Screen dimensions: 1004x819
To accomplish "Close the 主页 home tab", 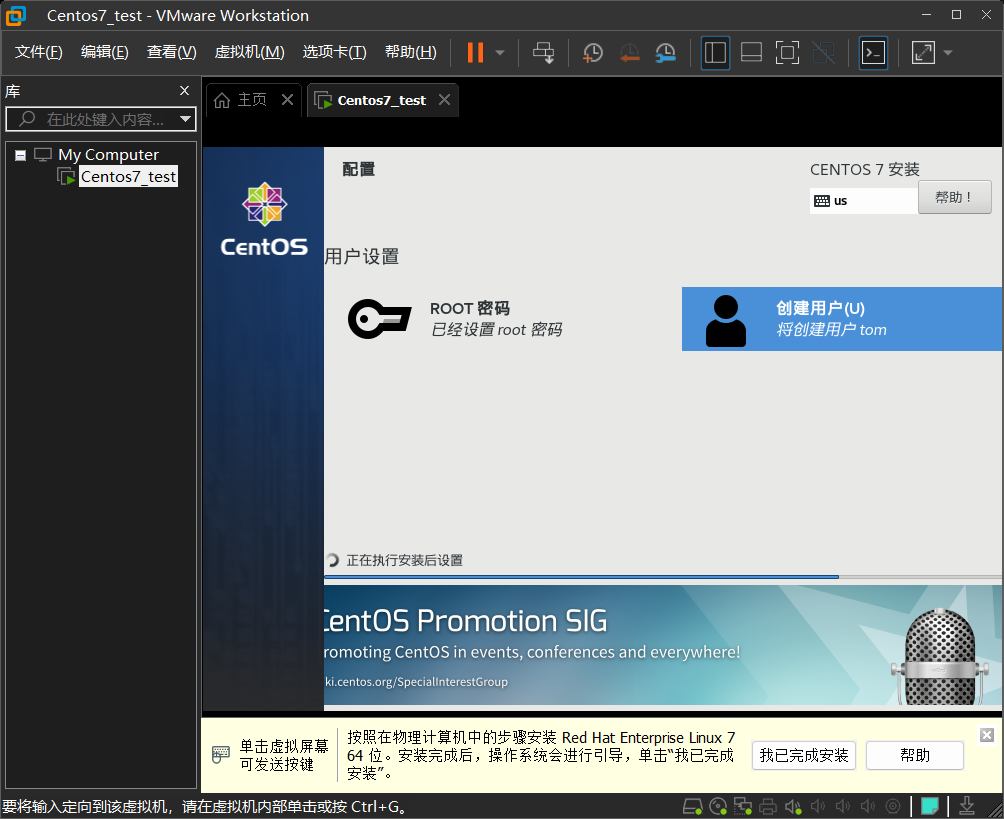I will coord(287,100).
